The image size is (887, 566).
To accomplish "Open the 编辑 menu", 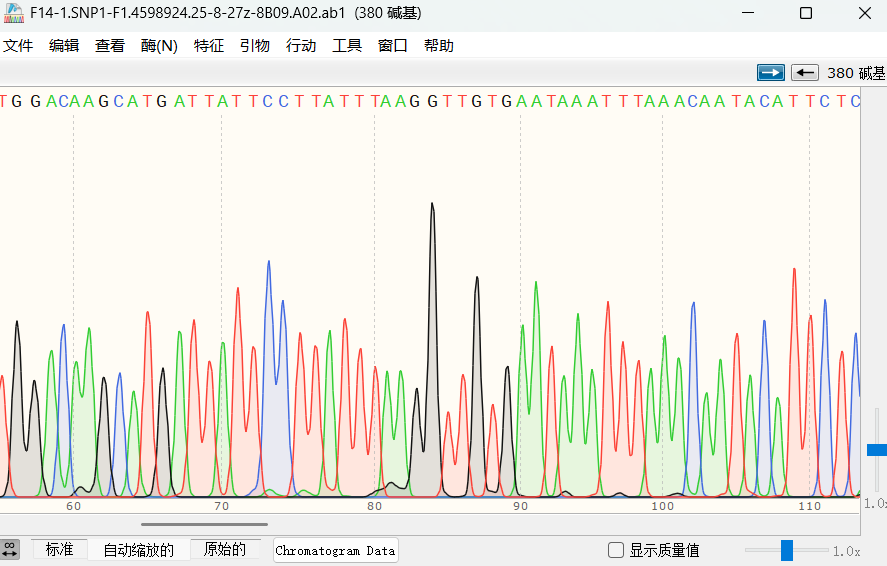I will [64, 45].
